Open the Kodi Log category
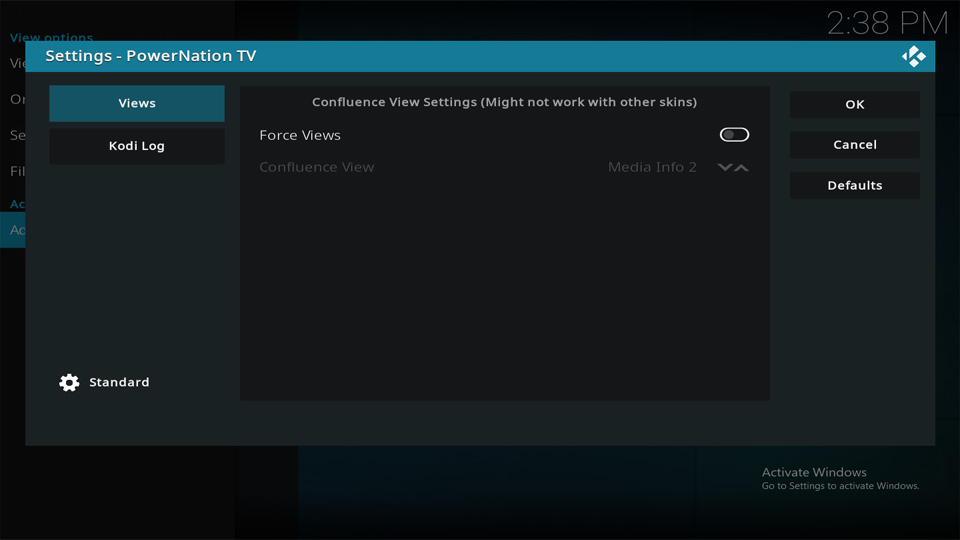This screenshot has width=960, height=540. click(x=137, y=146)
